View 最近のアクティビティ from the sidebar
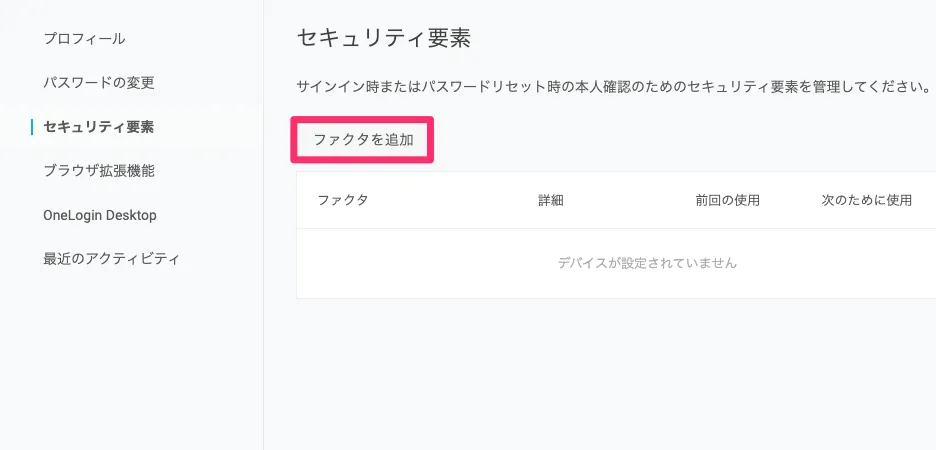The image size is (936, 450). [x=111, y=259]
